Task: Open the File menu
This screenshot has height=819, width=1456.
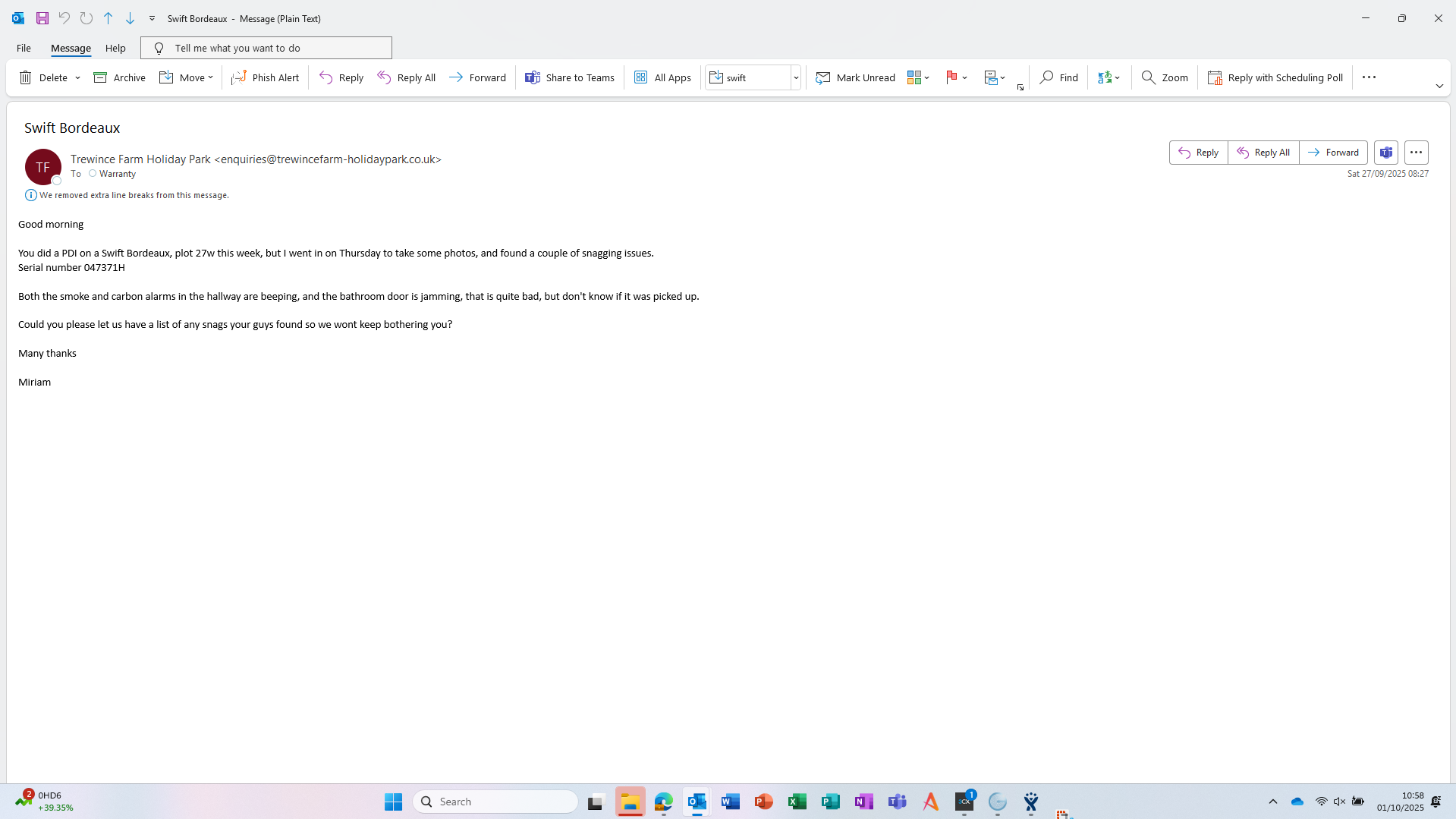Action: (x=24, y=48)
